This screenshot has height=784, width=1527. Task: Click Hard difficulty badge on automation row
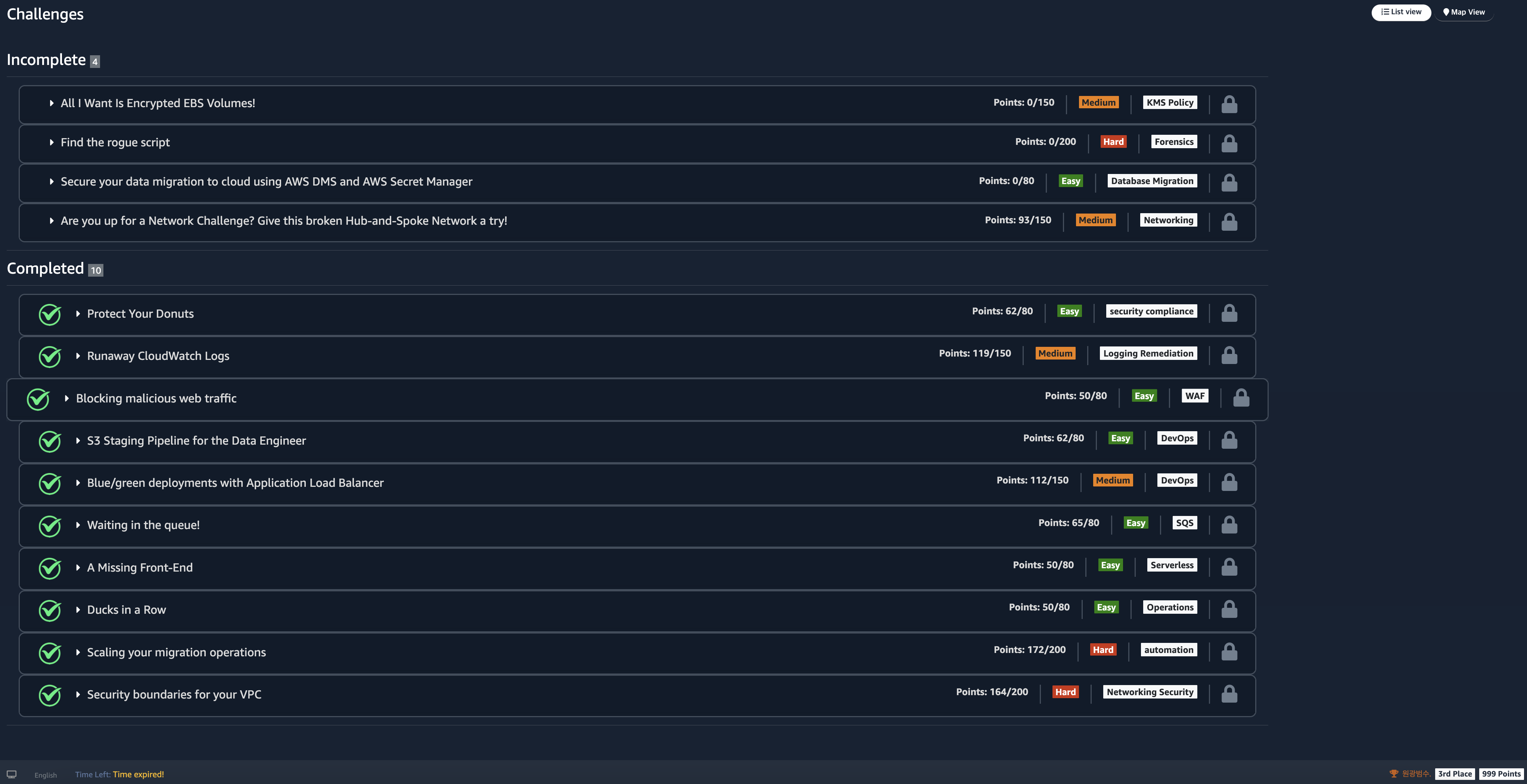click(x=1103, y=650)
